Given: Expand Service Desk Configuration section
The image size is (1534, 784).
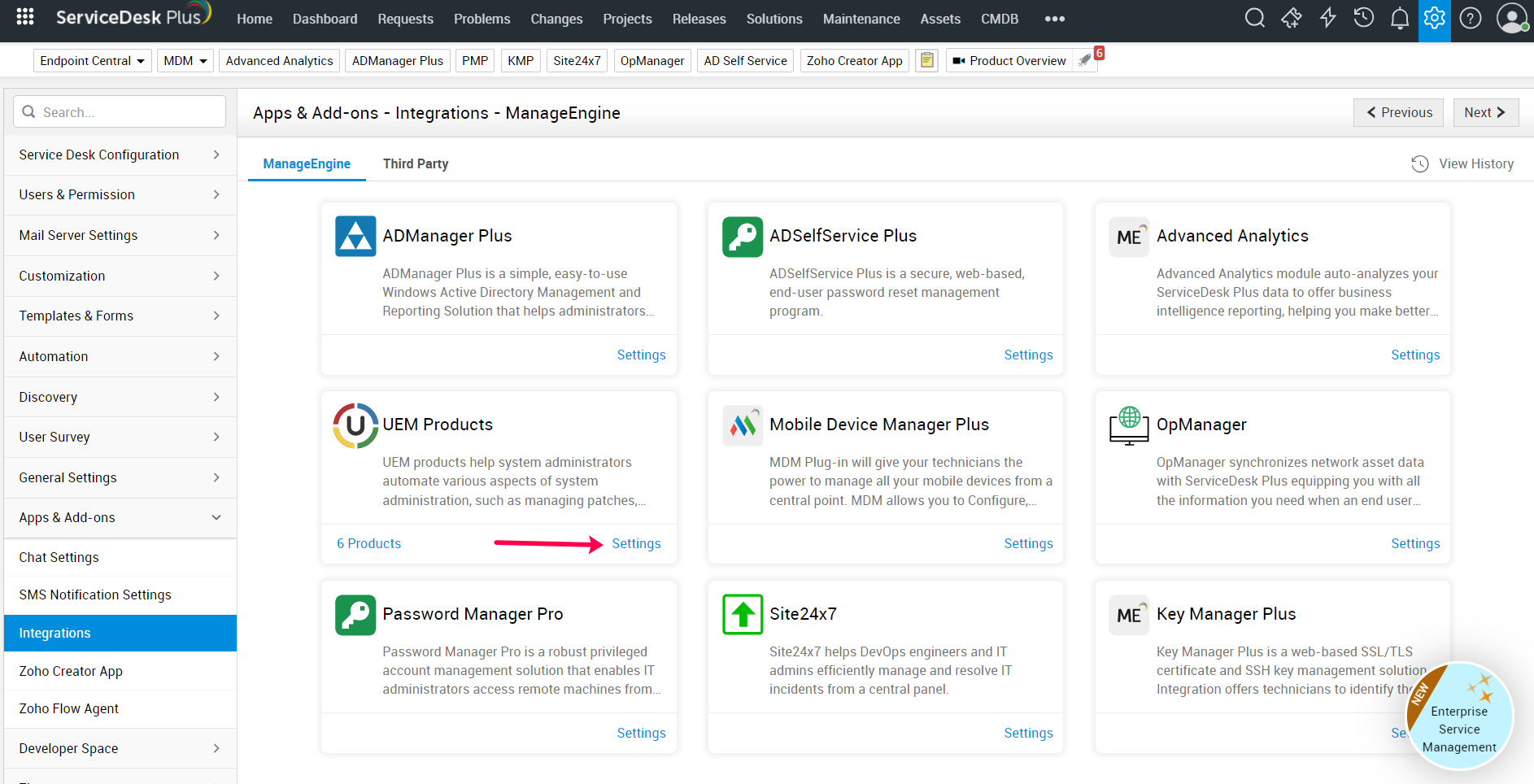Looking at the screenshot, I should point(120,155).
